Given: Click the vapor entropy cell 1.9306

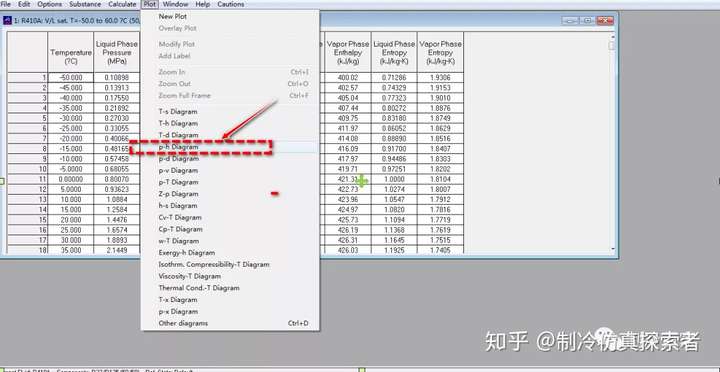Looking at the screenshot, I should 440,78.
